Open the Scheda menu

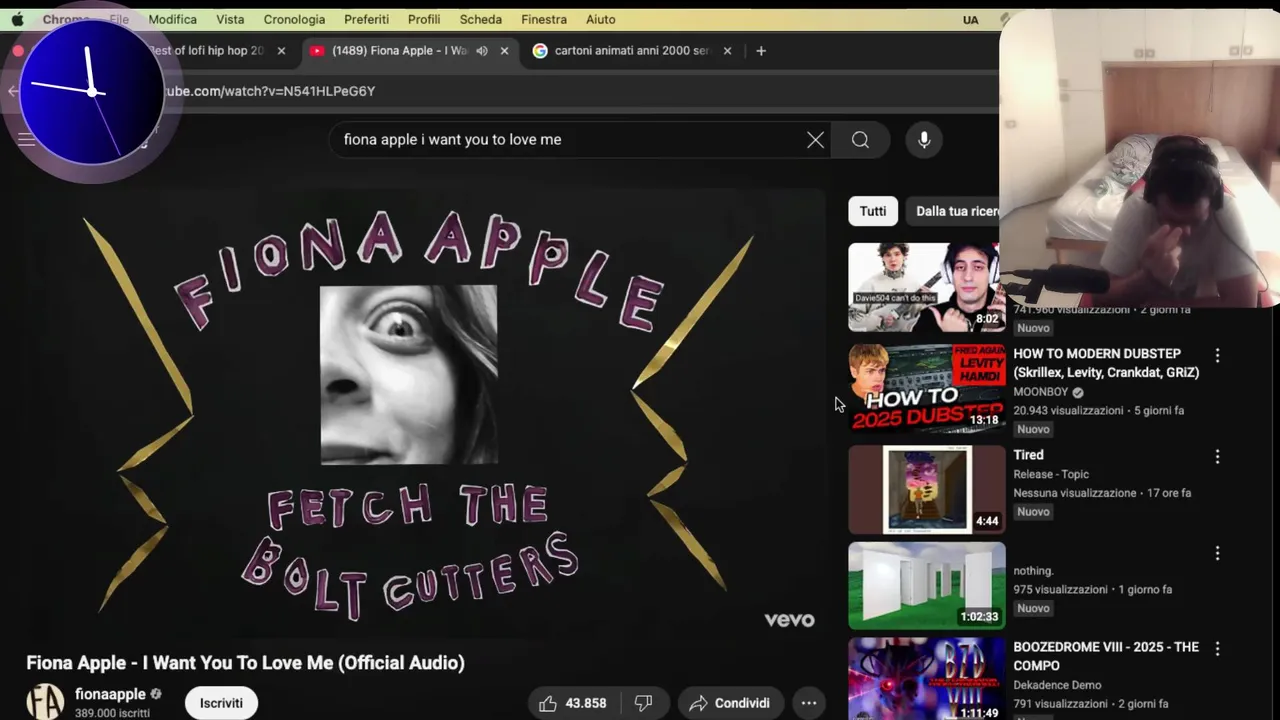coord(481,19)
